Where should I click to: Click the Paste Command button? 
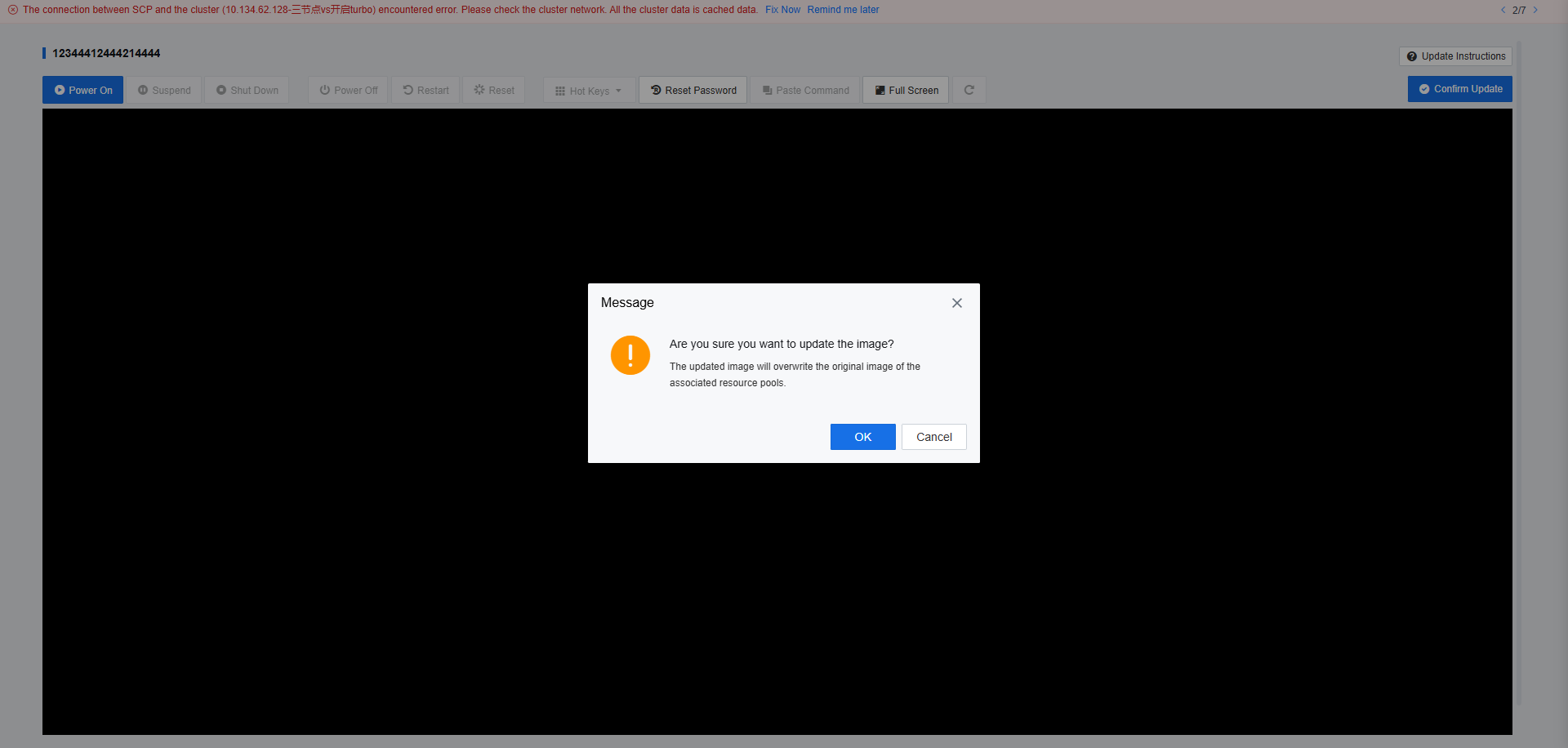(x=805, y=90)
